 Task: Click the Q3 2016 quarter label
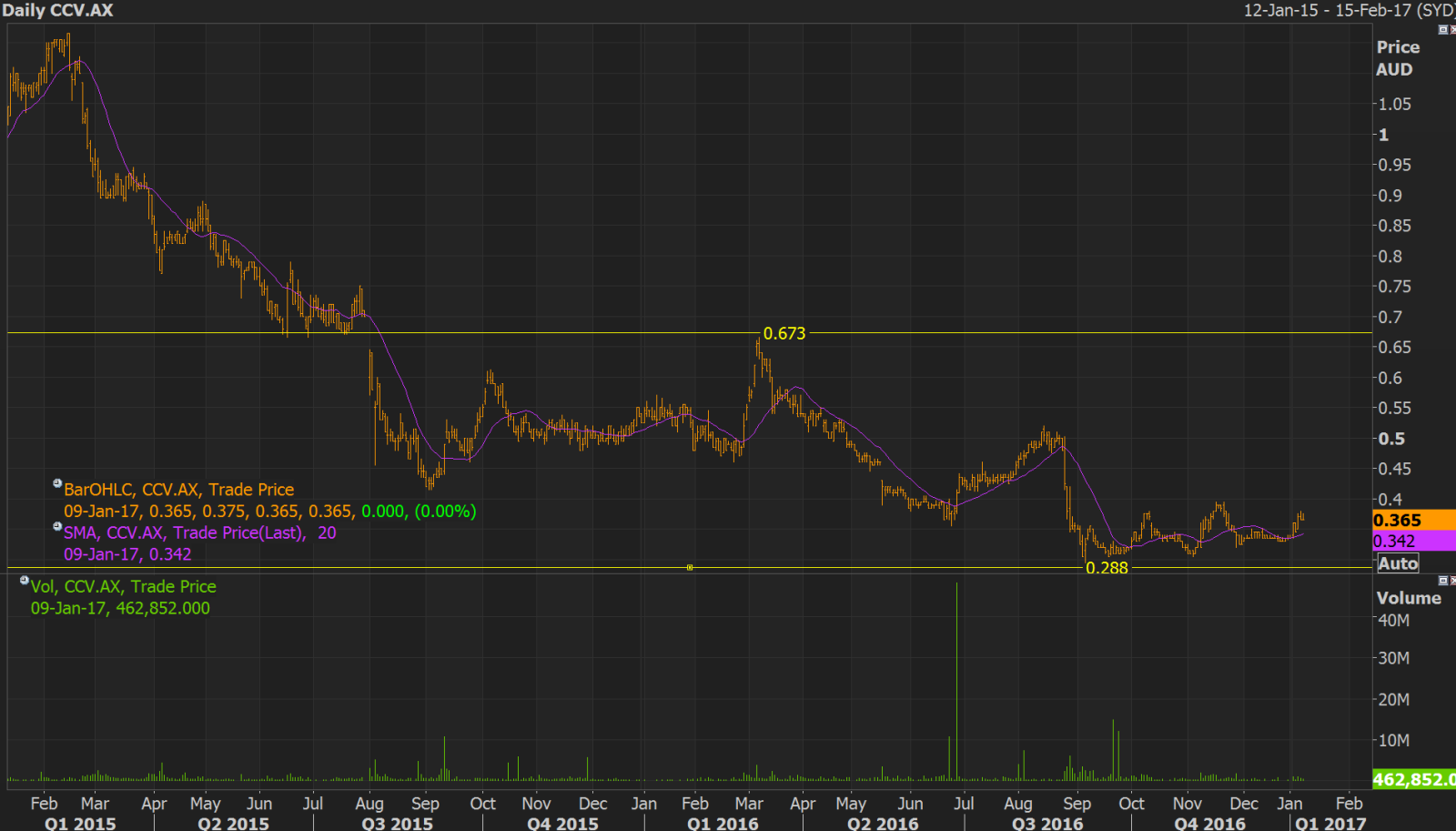pos(1047,823)
